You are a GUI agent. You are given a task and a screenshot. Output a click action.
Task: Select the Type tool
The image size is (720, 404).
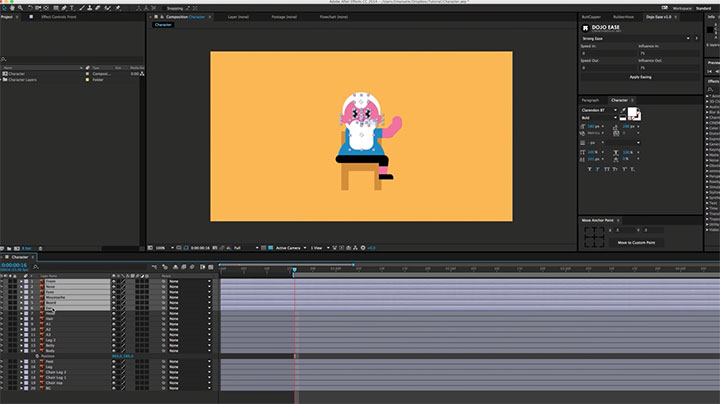(72, 8)
